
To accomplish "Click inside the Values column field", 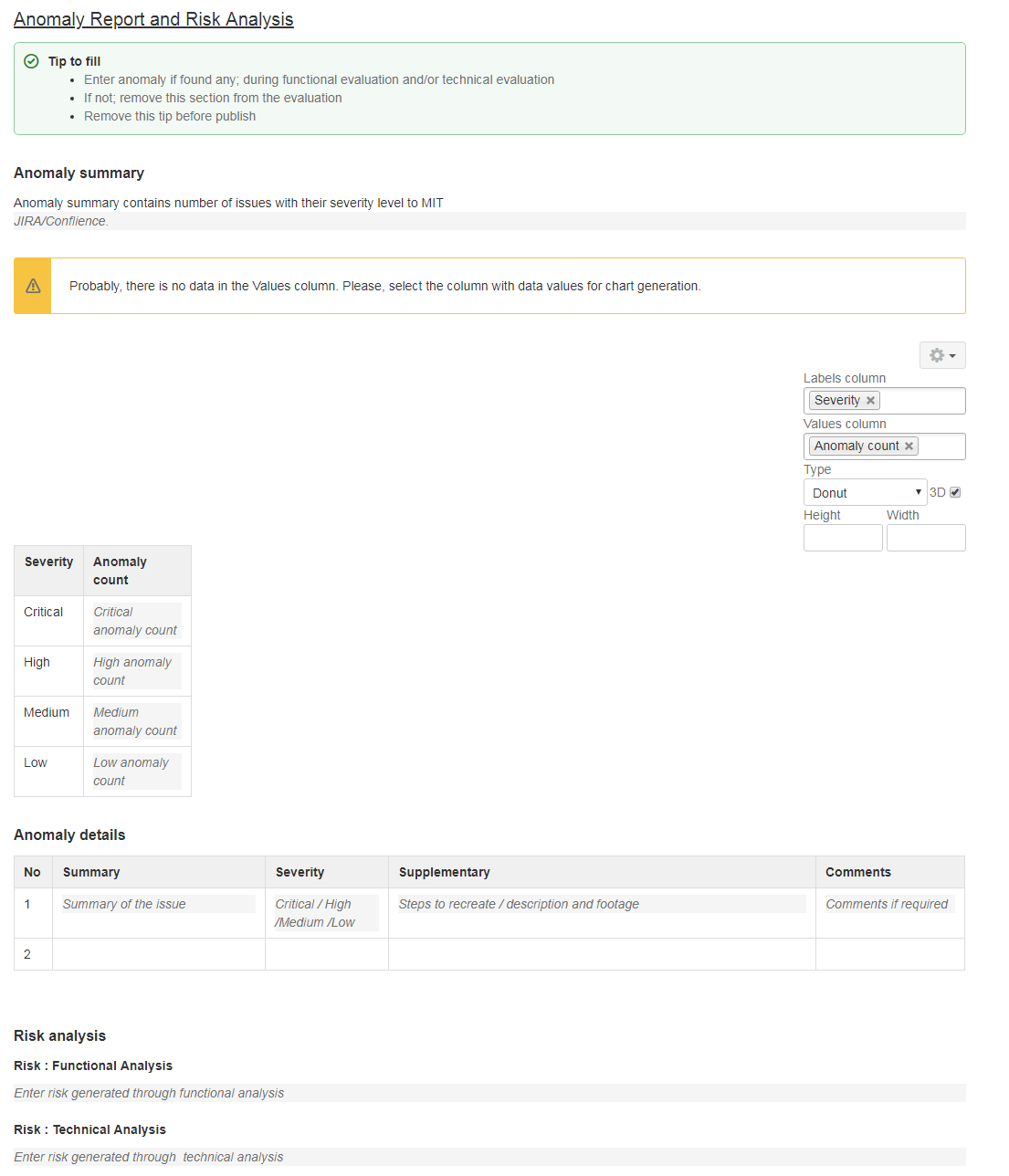I will (x=941, y=446).
